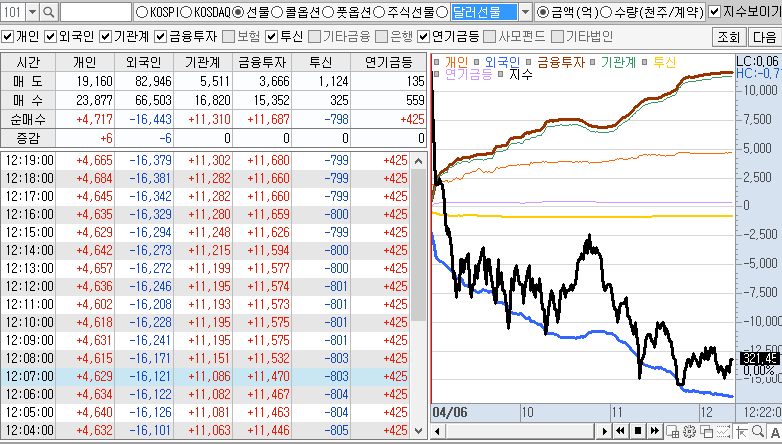Click the chart rewind button
782x444 pixels.
click(621, 431)
